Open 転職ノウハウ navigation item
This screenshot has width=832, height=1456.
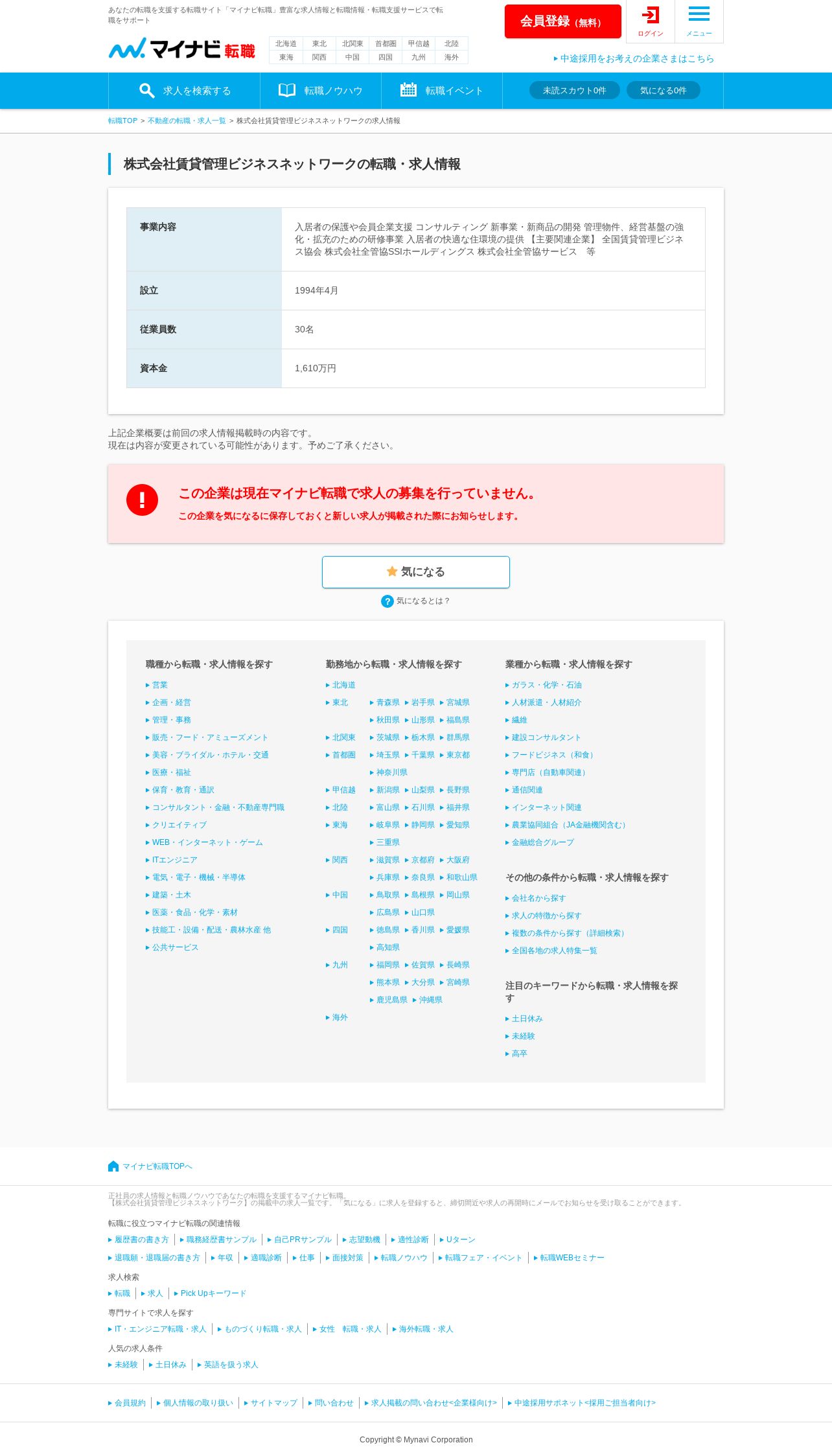point(321,91)
